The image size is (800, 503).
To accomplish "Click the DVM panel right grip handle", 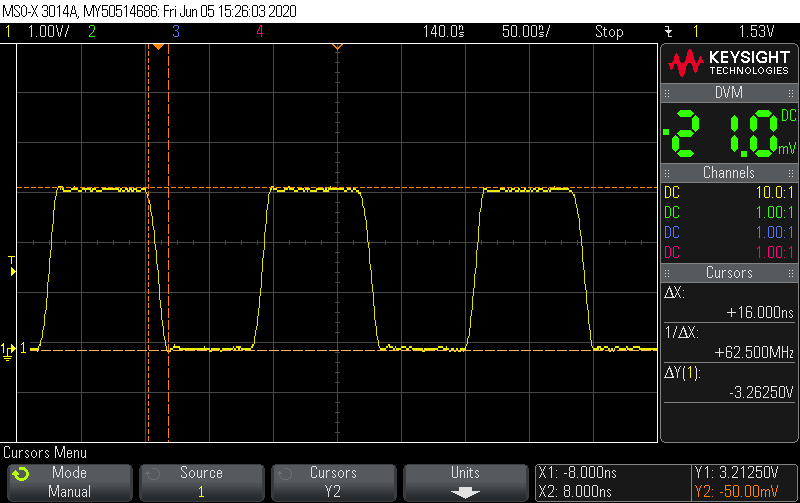I will coord(791,93).
